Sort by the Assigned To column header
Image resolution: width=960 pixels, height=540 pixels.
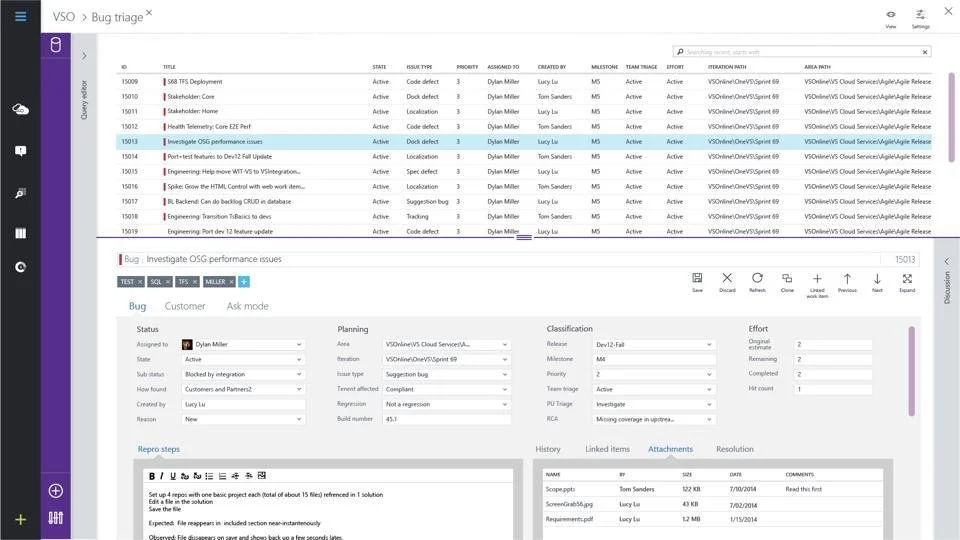pos(503,67)
